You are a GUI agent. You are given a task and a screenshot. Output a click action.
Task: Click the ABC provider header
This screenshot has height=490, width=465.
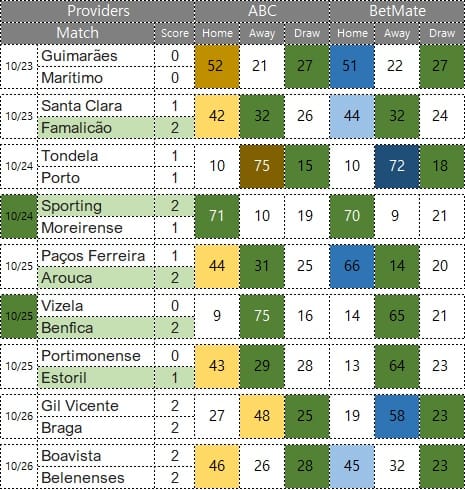click(262, 11)
